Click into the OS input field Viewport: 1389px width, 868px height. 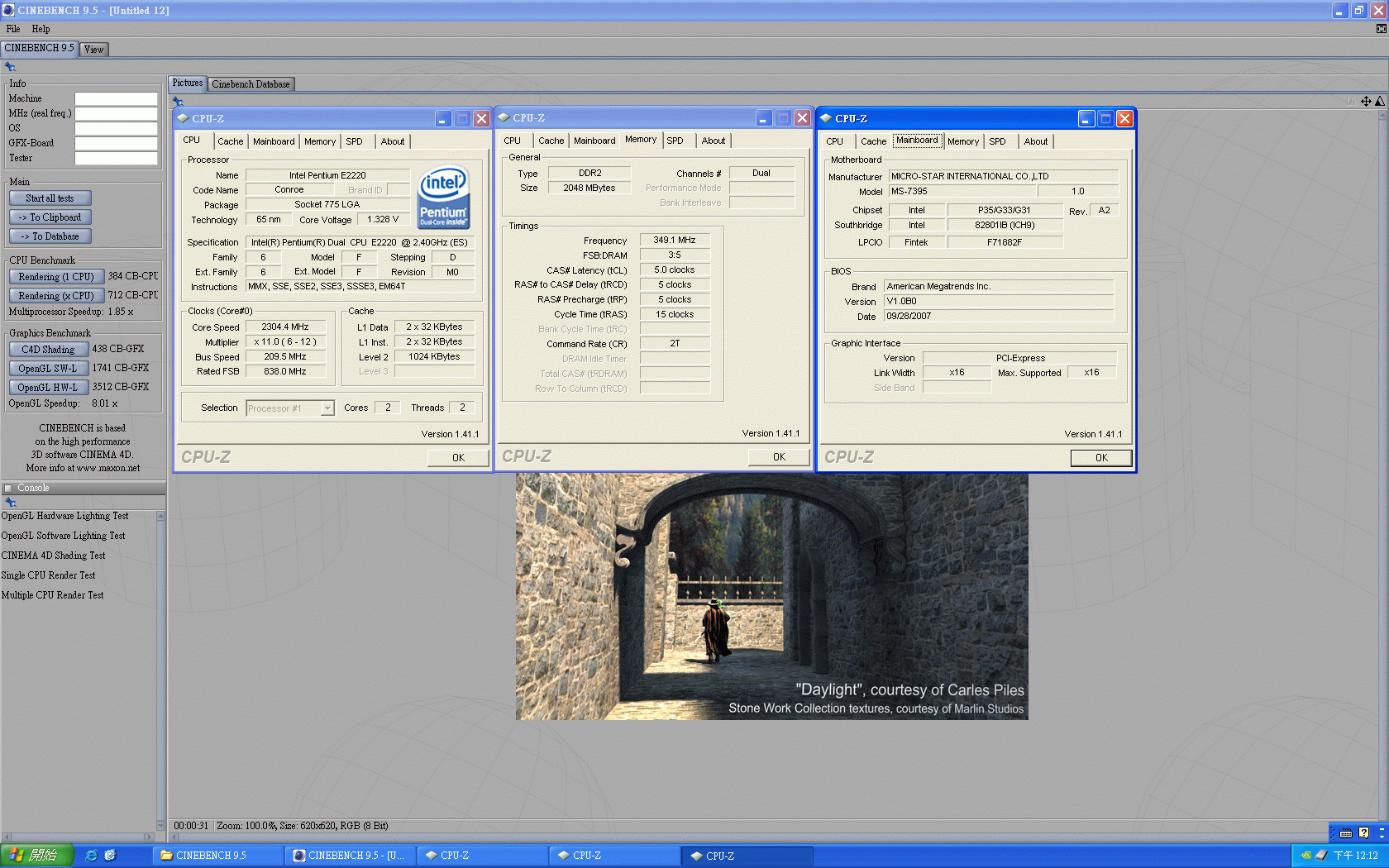(116, 128)
